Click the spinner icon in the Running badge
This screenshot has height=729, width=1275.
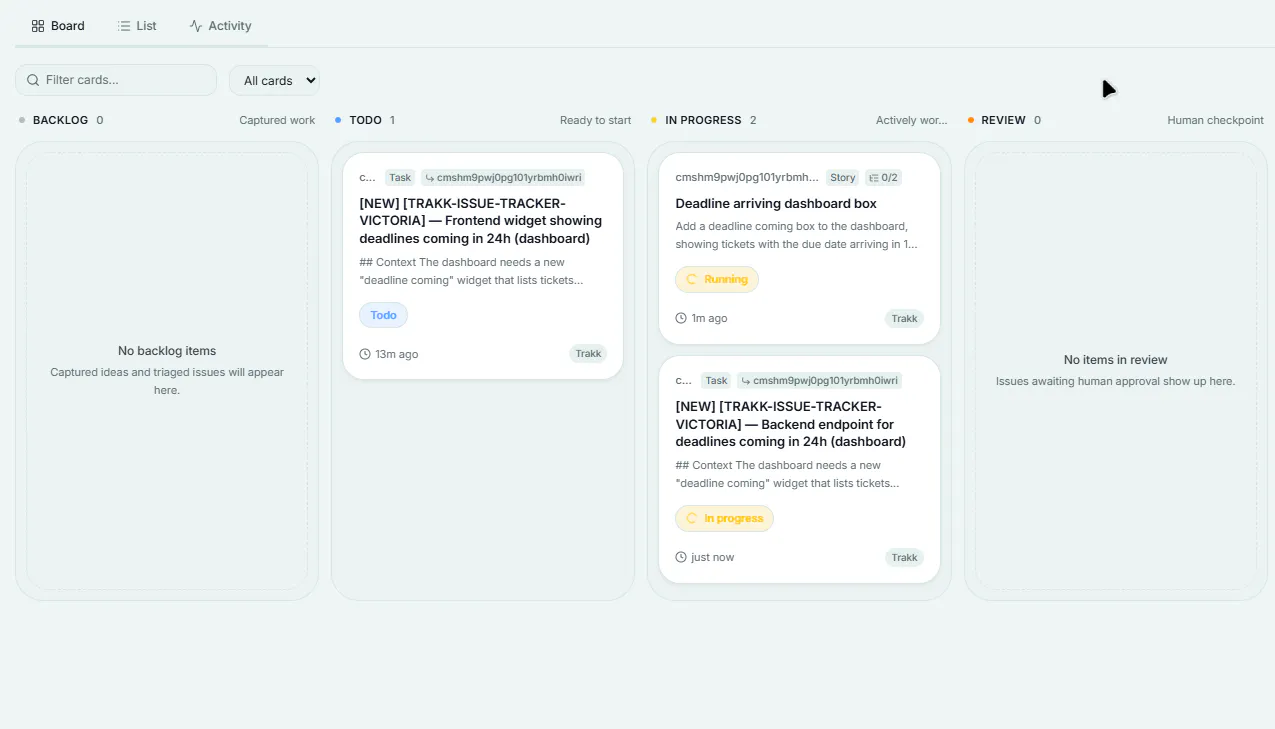pyautogui.click(x=691, y=280)
